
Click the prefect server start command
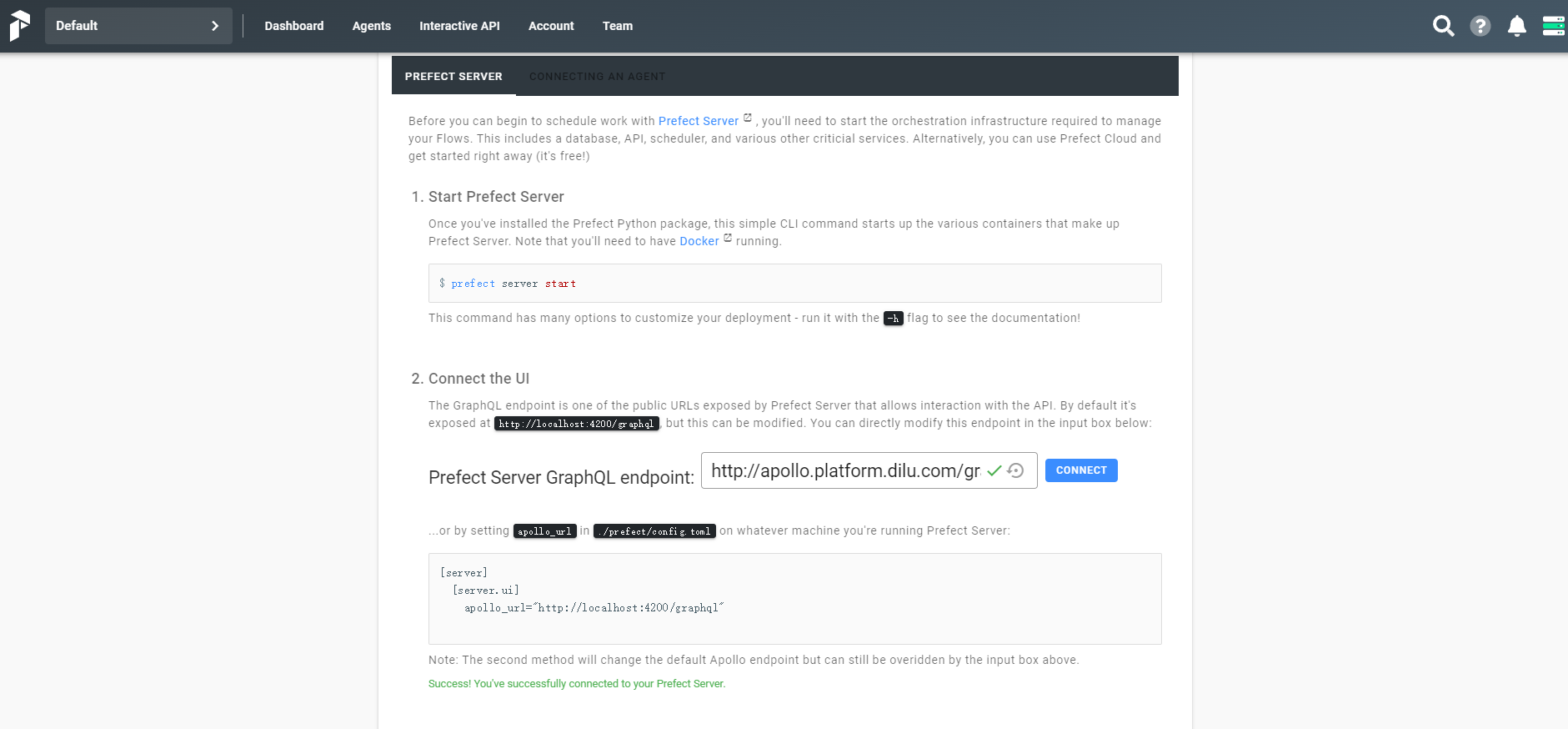coord(507,284)
